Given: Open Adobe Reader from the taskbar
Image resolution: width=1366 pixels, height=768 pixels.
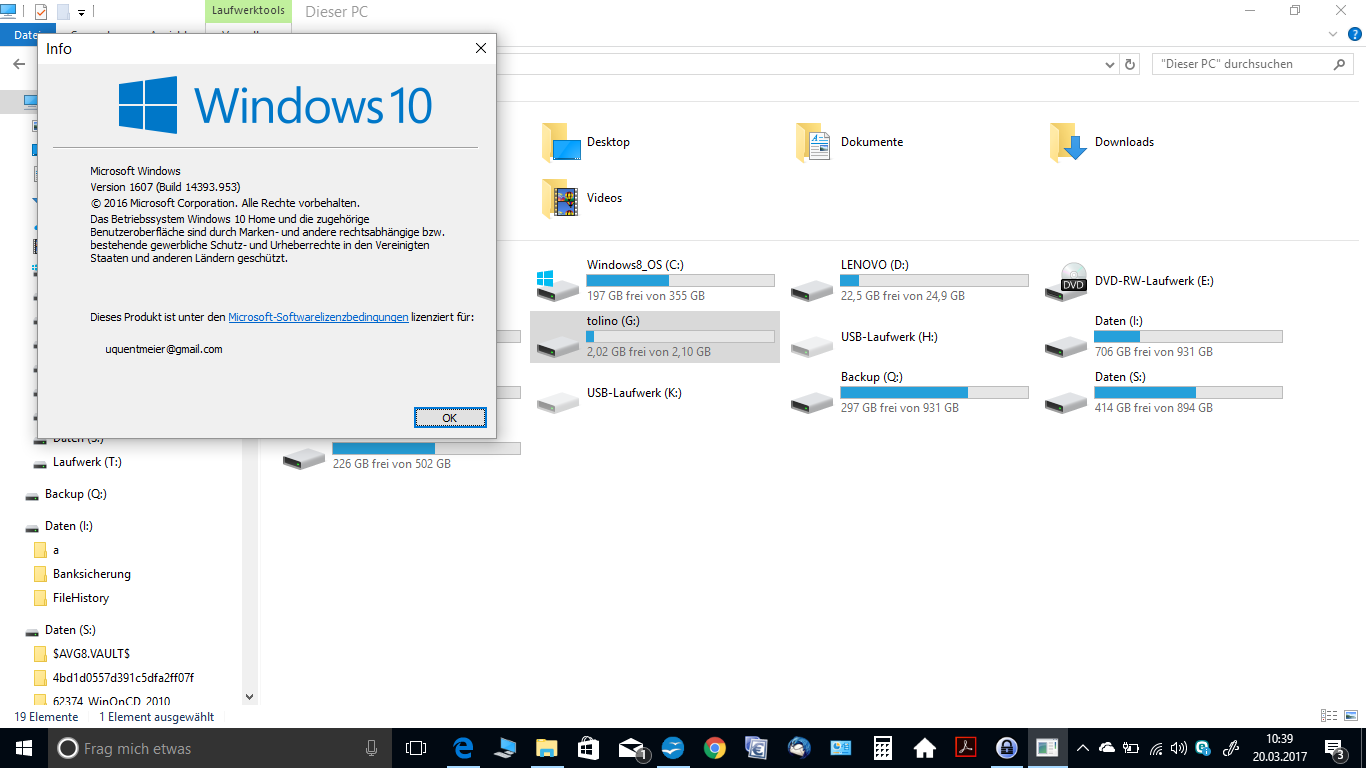Looking at the screenshot, I should coord(966,748).
